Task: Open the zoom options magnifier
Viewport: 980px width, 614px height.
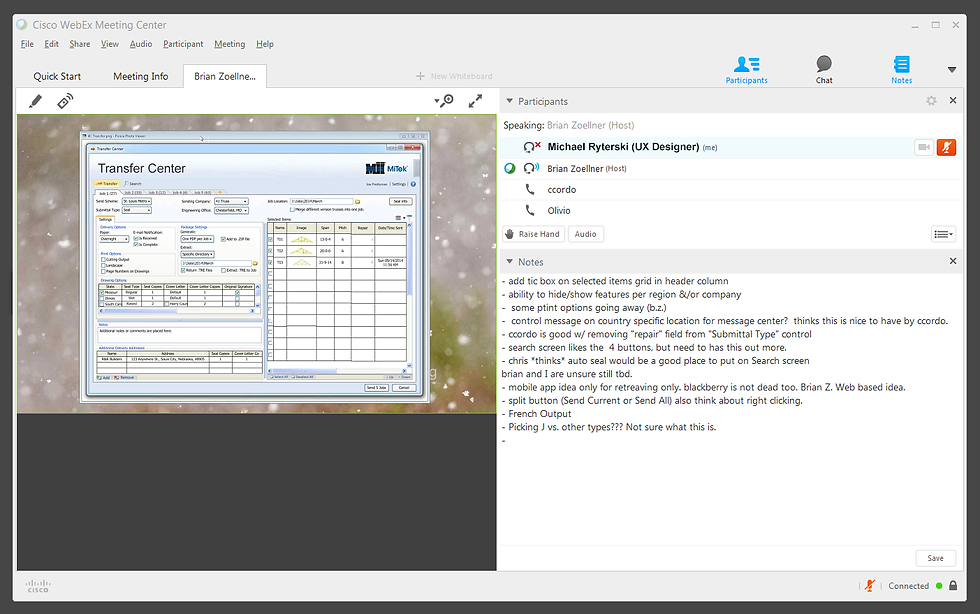Action: click(x=444, y=101)
